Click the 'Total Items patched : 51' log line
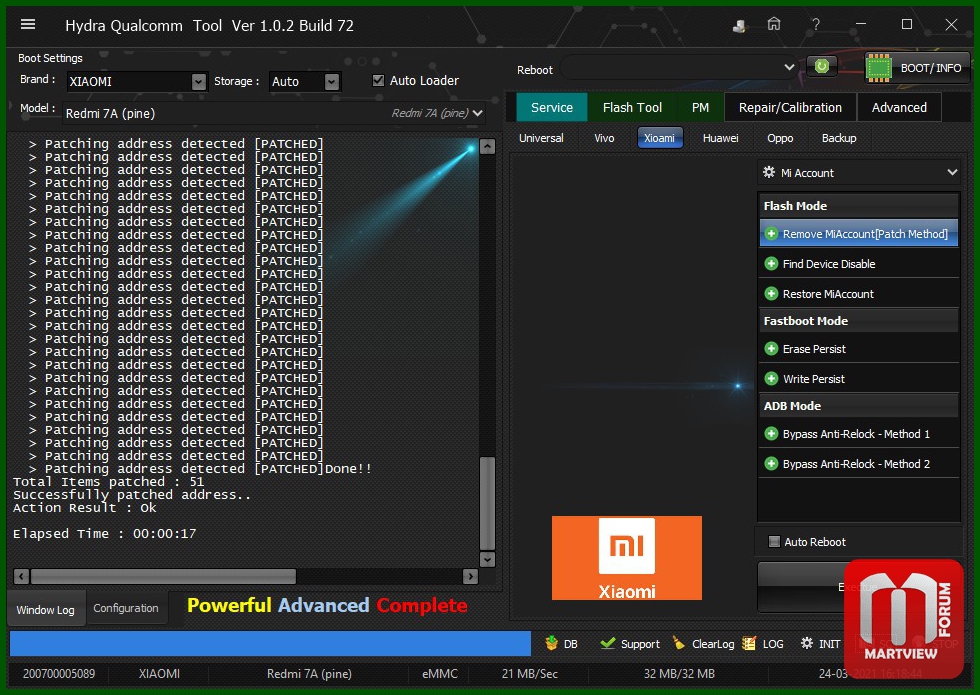The width and height of the screenshot is (980, 695). point(109,482)
